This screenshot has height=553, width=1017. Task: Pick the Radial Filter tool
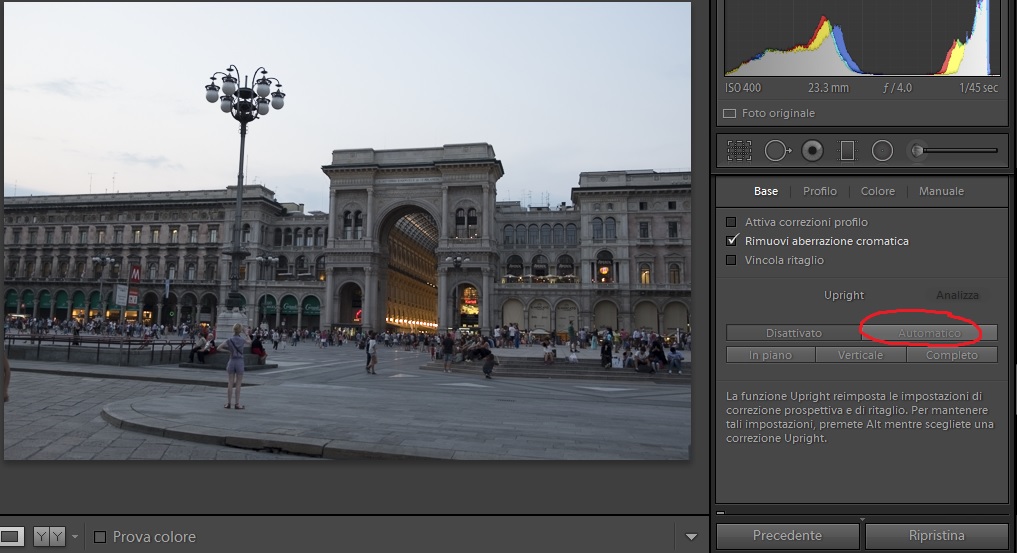tap(882, 151)
